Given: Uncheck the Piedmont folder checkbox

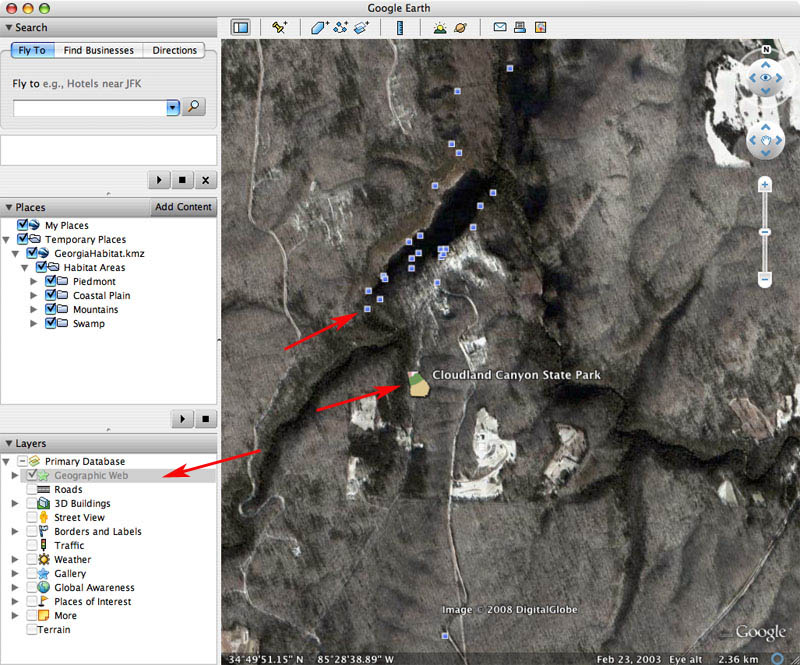Looking at the screenshot, I should click(51, 281).
